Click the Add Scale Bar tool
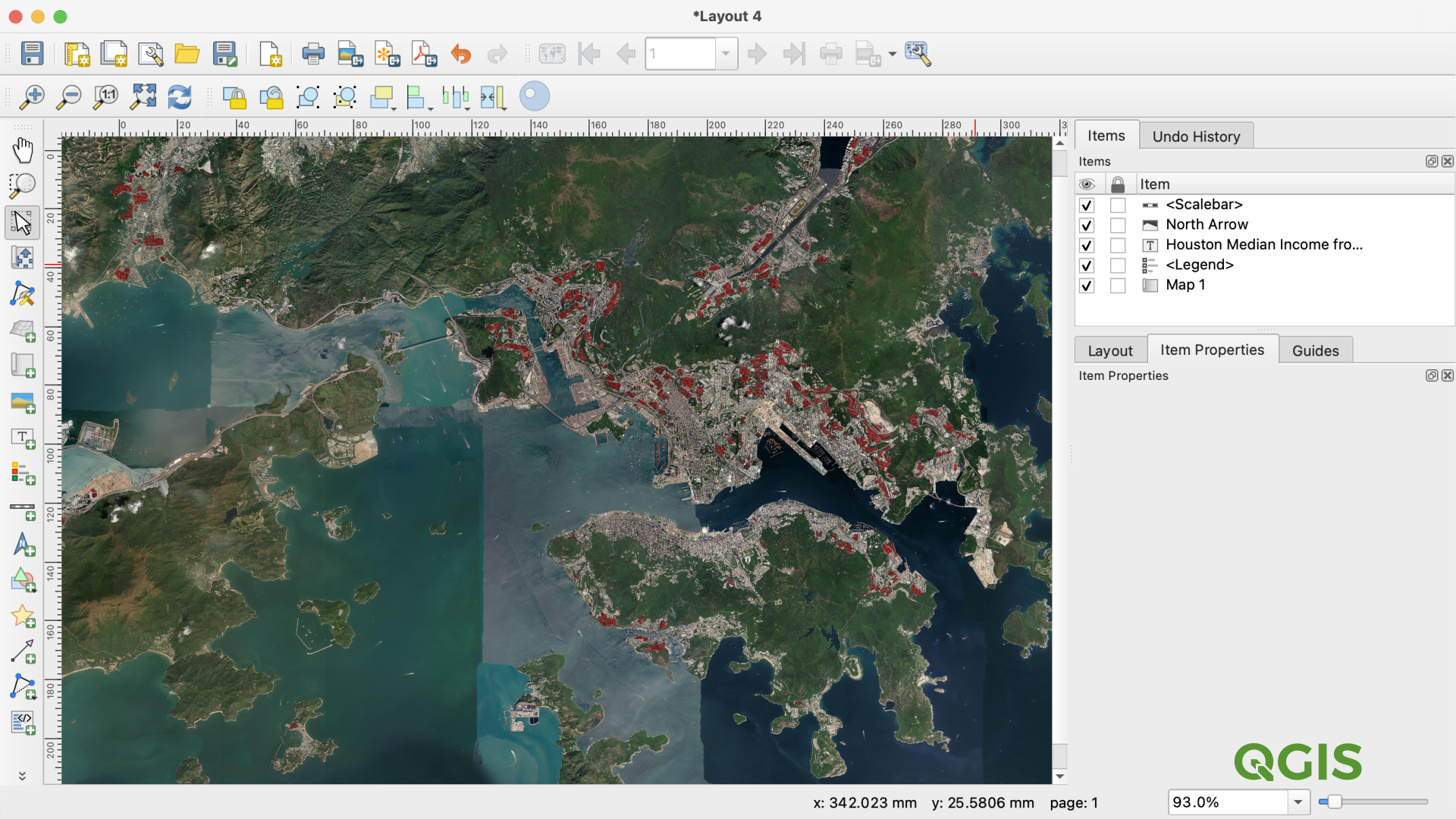The image size is (1456, 819). tap(23, 510)
